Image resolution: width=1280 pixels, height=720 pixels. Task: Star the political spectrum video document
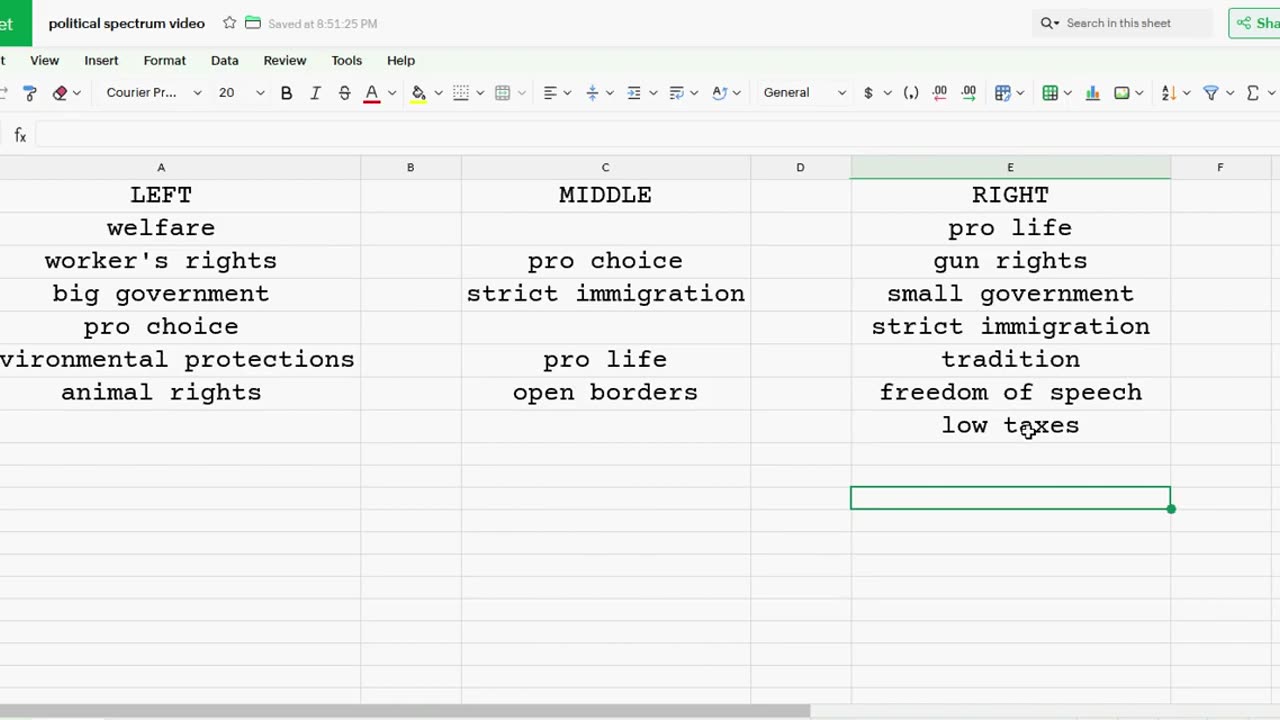point(229,23)
